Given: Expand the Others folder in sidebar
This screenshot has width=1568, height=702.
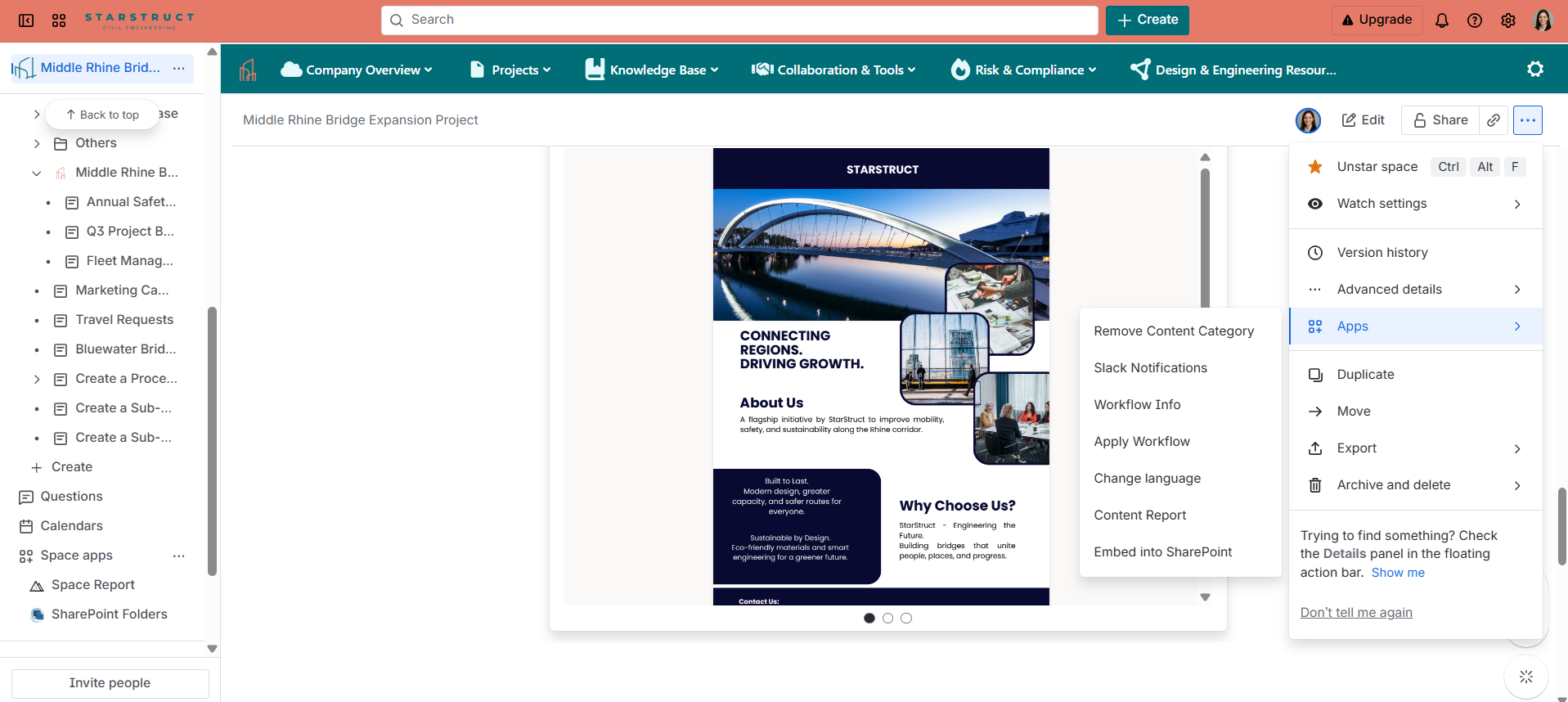Looking at the screenshot, I should click(37, 143).
